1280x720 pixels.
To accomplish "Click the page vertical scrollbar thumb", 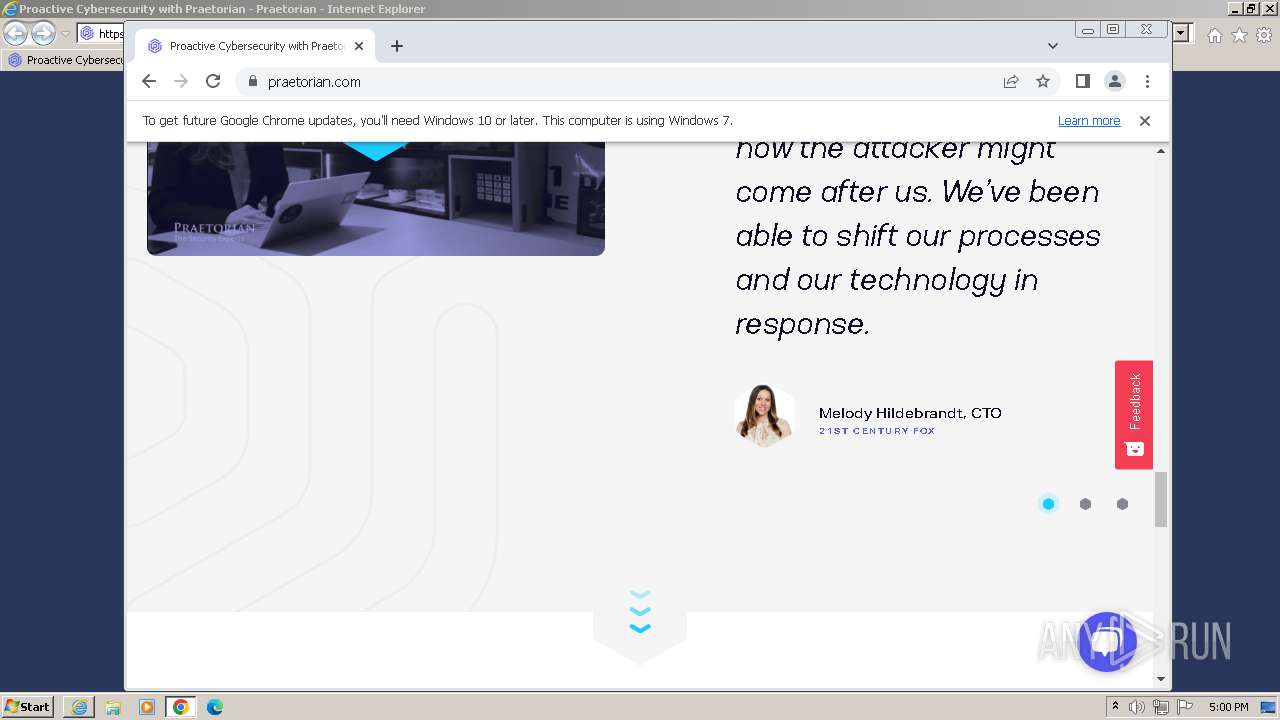I will [1161, 500].
